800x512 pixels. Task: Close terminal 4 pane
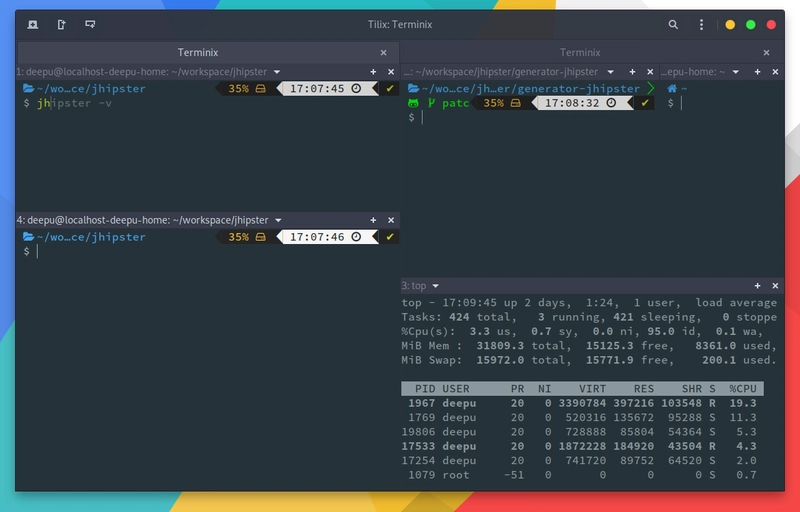(391, 220)
